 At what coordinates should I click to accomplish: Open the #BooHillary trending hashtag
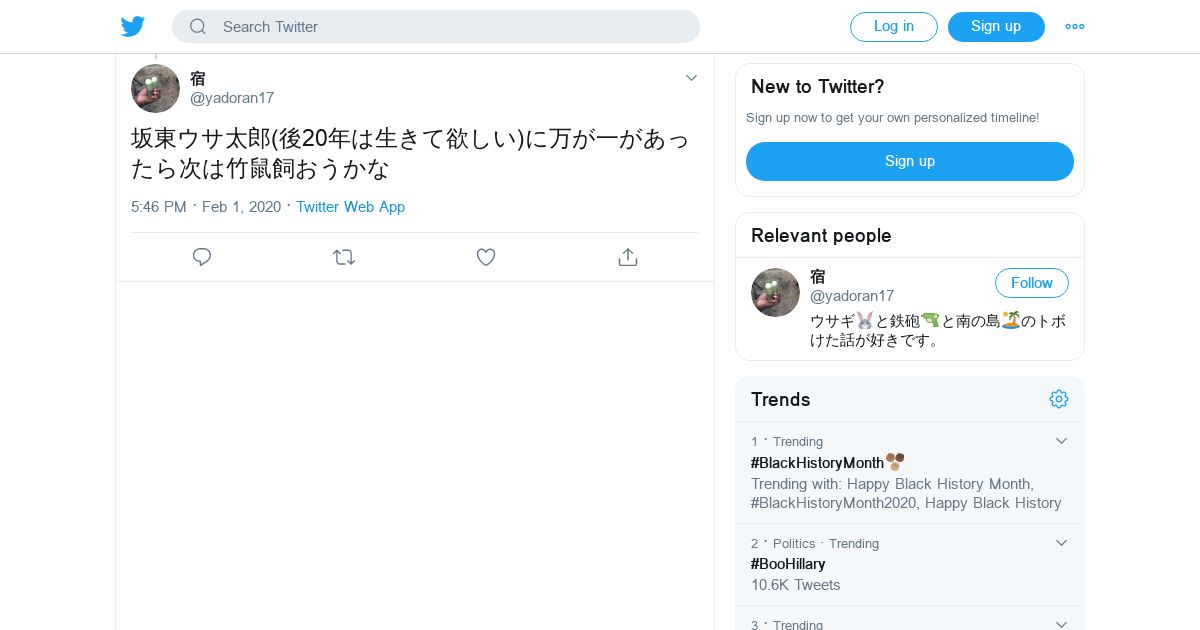click(x=788, y=564)
